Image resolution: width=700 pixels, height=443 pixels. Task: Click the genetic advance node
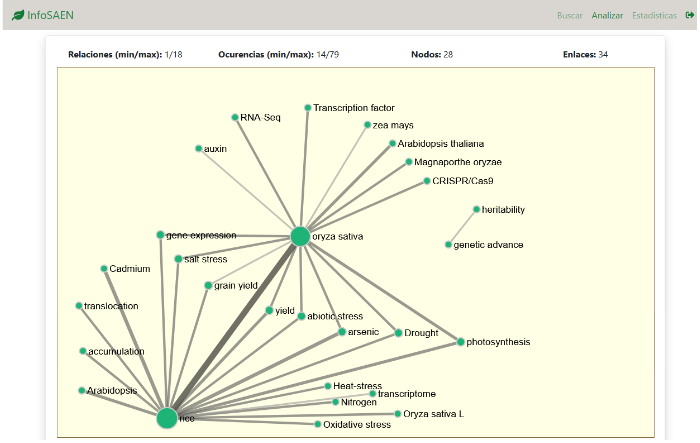[x=448, y=244]
